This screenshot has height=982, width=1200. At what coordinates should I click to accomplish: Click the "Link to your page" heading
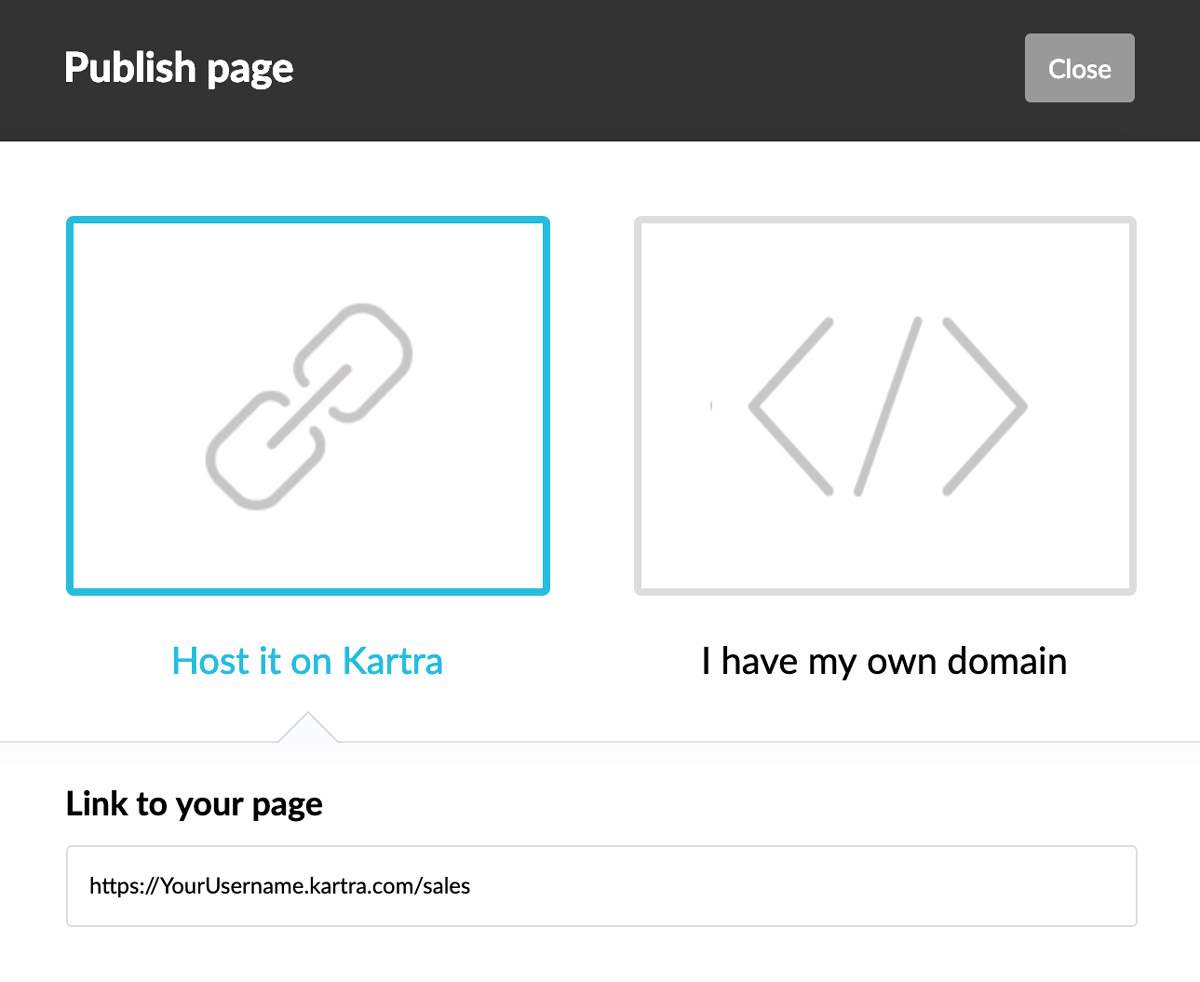tap(194, 804)
